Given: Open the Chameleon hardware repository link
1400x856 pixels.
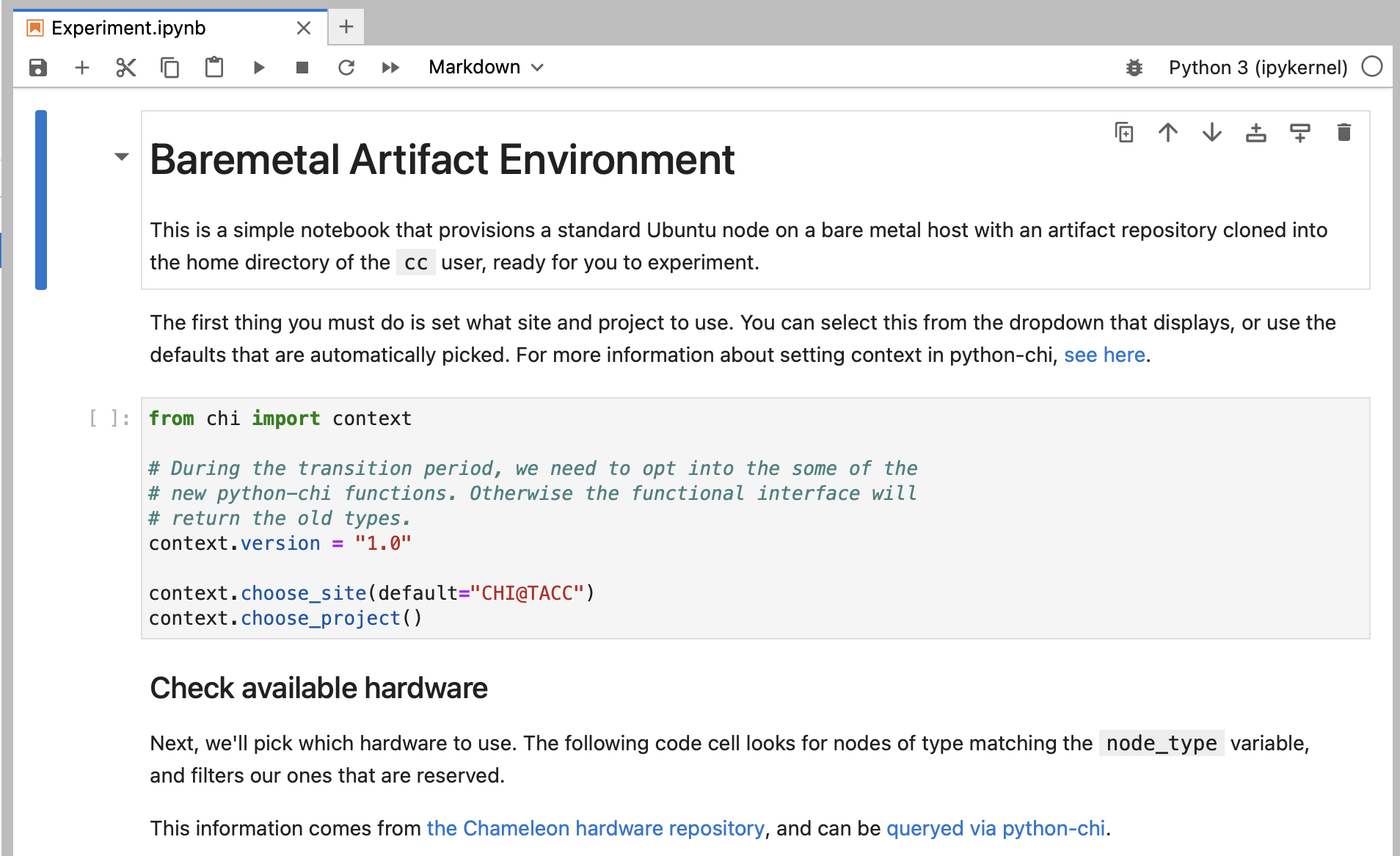Looking at the screenshot, I should pyautogui.click(x=596, y=829).
